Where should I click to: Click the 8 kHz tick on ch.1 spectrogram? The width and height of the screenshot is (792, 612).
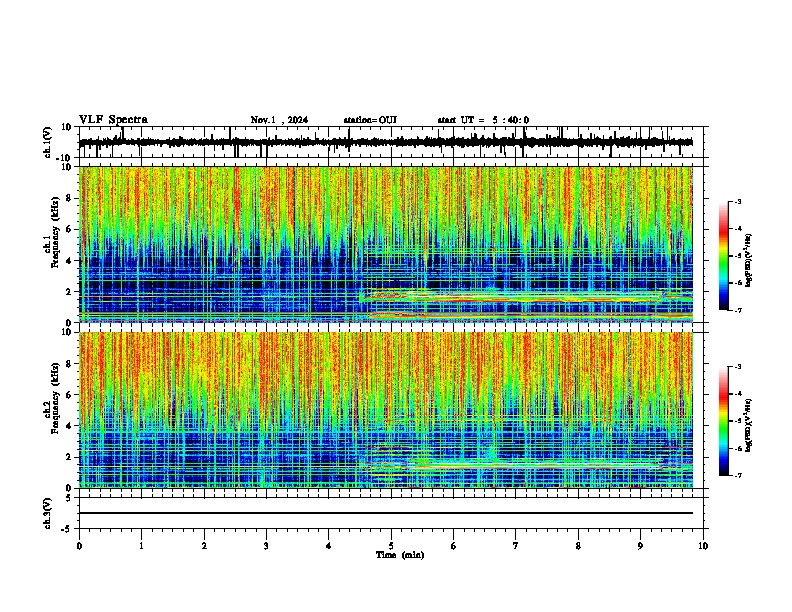click(69, 198)
